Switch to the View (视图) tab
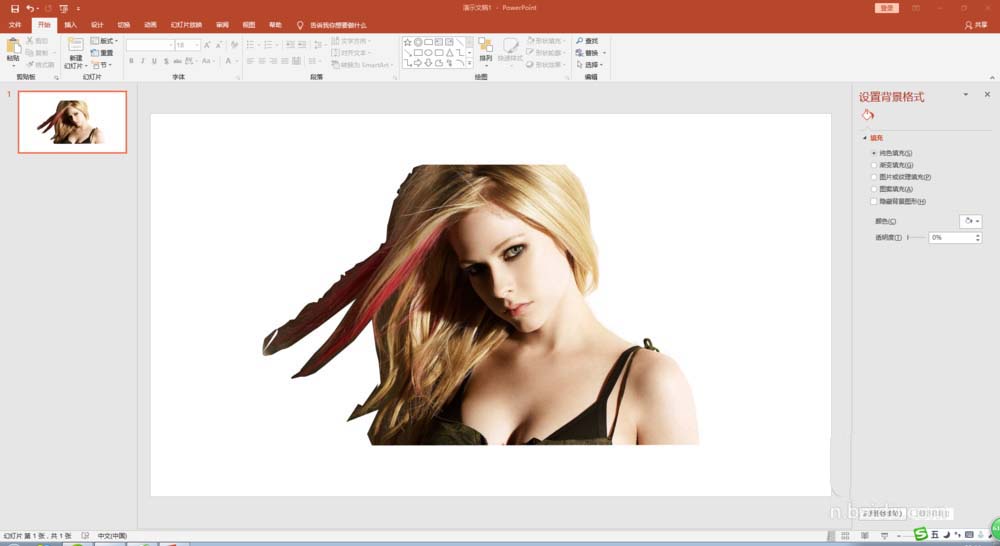1000x546 pixels. tap(249, 25)
